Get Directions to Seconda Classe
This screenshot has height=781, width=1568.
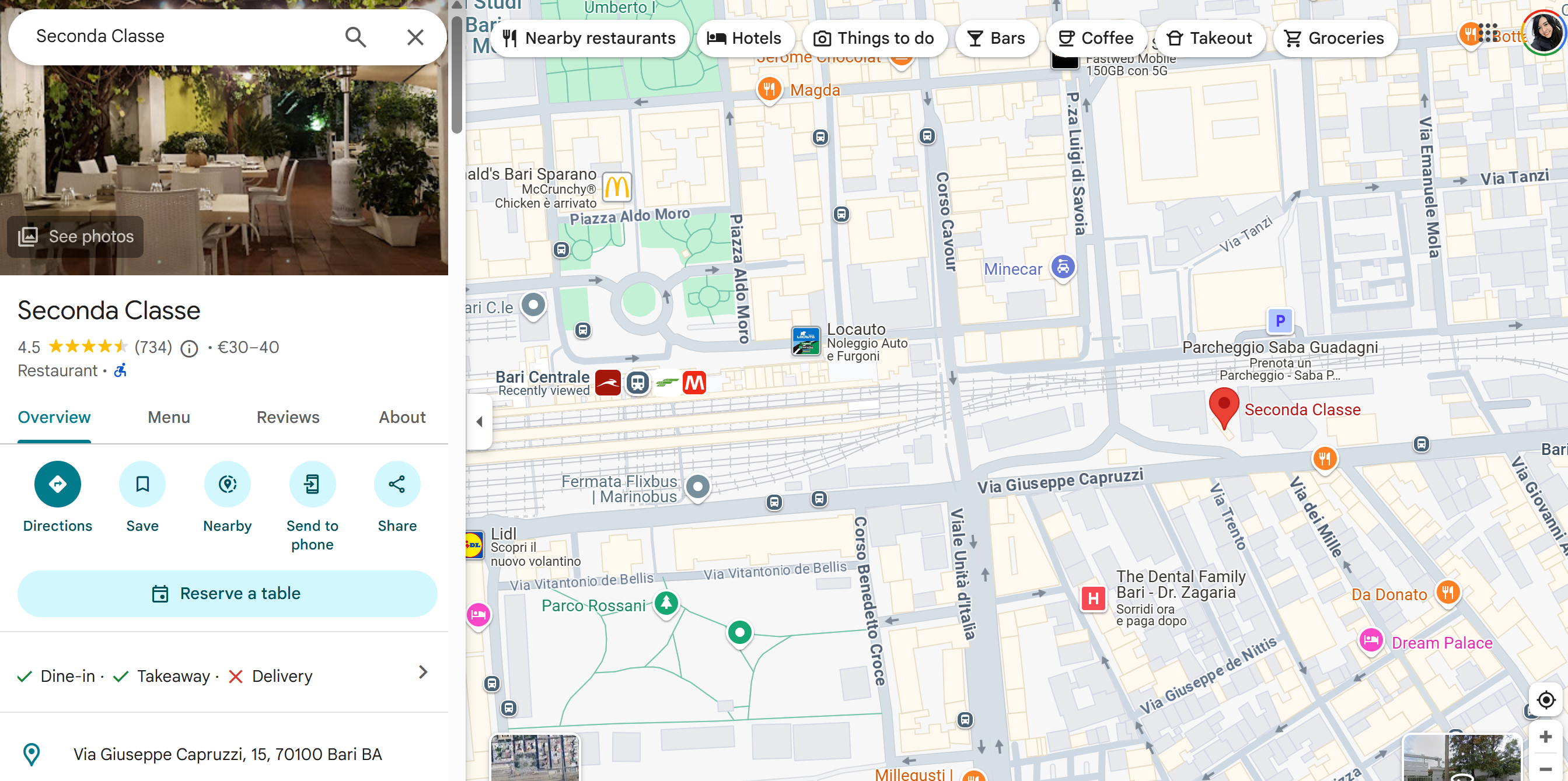[x=58, y=484]
